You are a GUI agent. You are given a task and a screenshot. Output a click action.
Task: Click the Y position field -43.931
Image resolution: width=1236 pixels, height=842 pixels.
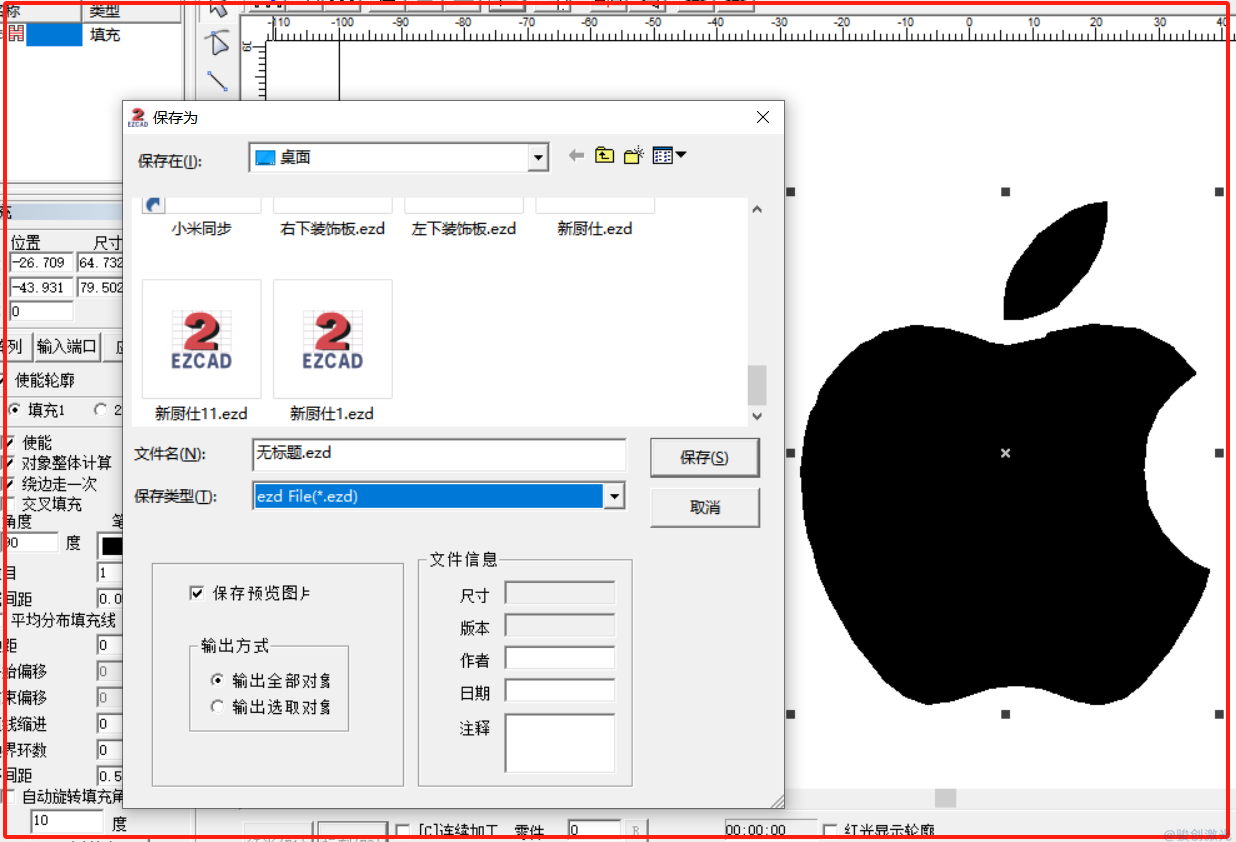point(40,288)
